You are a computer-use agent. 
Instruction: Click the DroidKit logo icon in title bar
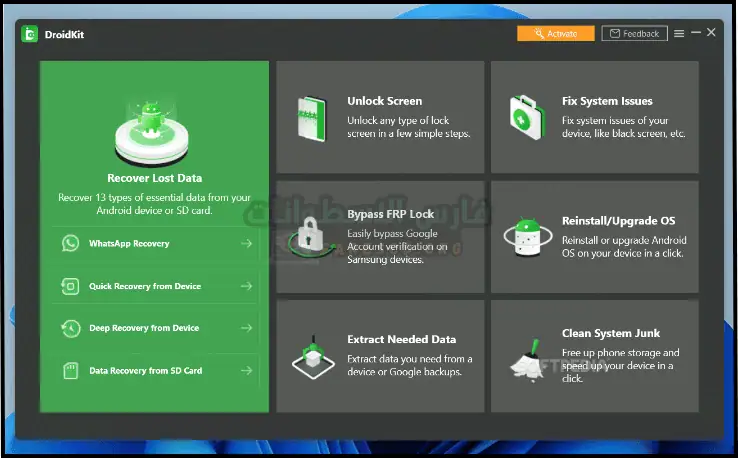click(30, 33)
